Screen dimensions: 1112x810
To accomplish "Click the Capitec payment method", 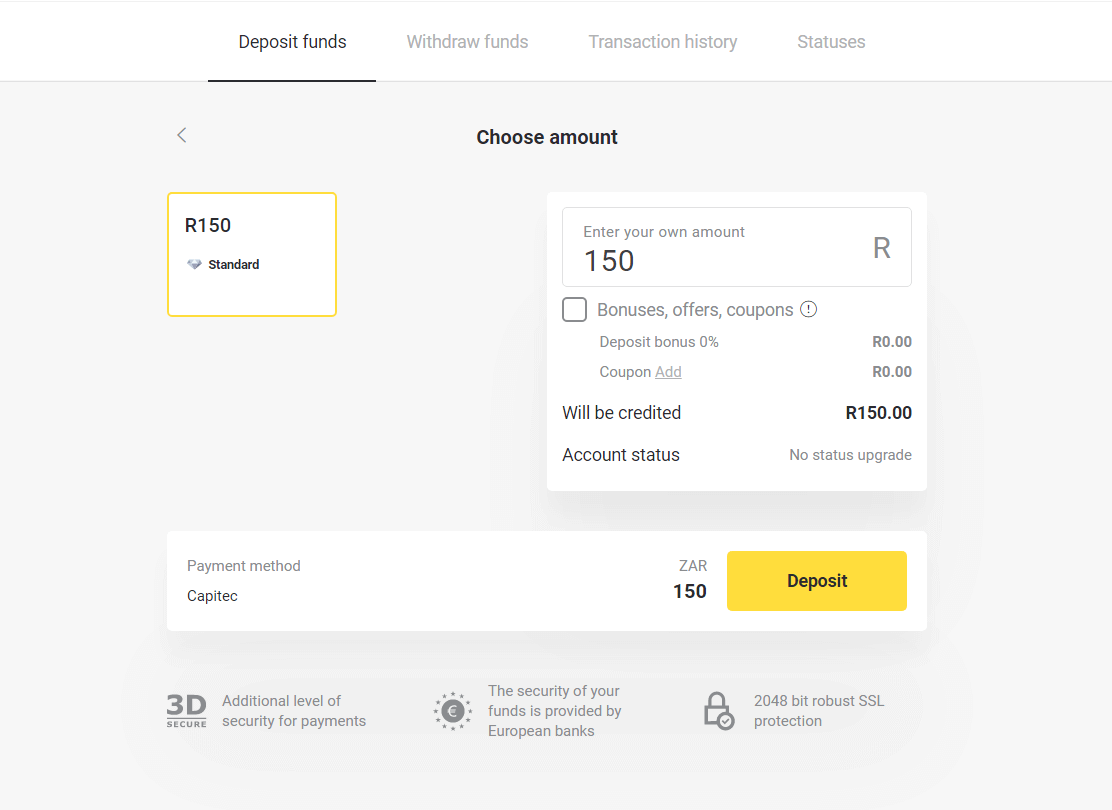I will tap(212, 596).
